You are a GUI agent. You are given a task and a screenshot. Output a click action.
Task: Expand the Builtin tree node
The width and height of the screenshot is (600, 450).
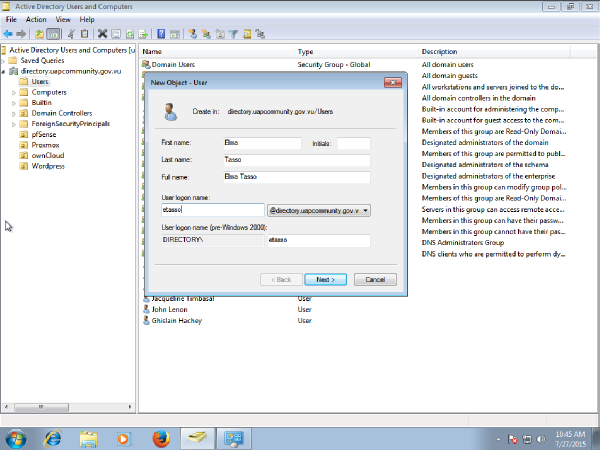[14, 103]
